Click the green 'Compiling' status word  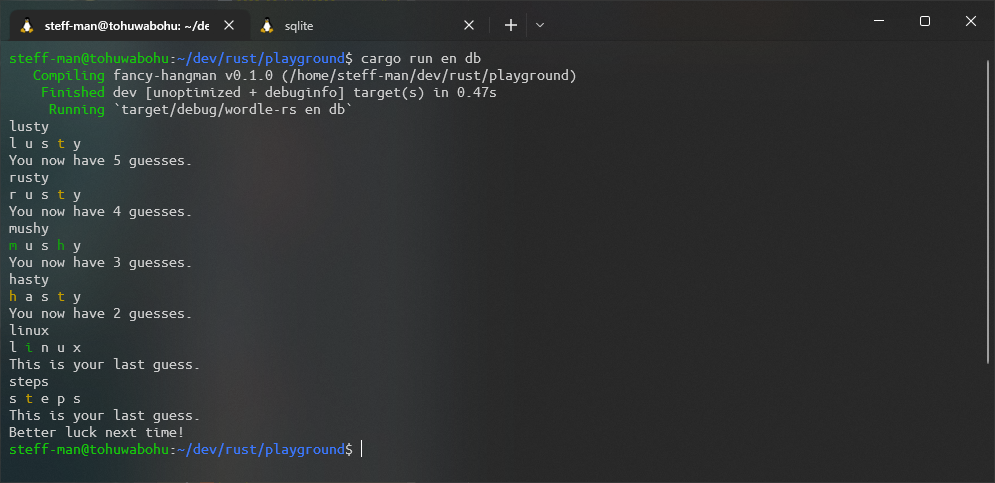(68, 76)
